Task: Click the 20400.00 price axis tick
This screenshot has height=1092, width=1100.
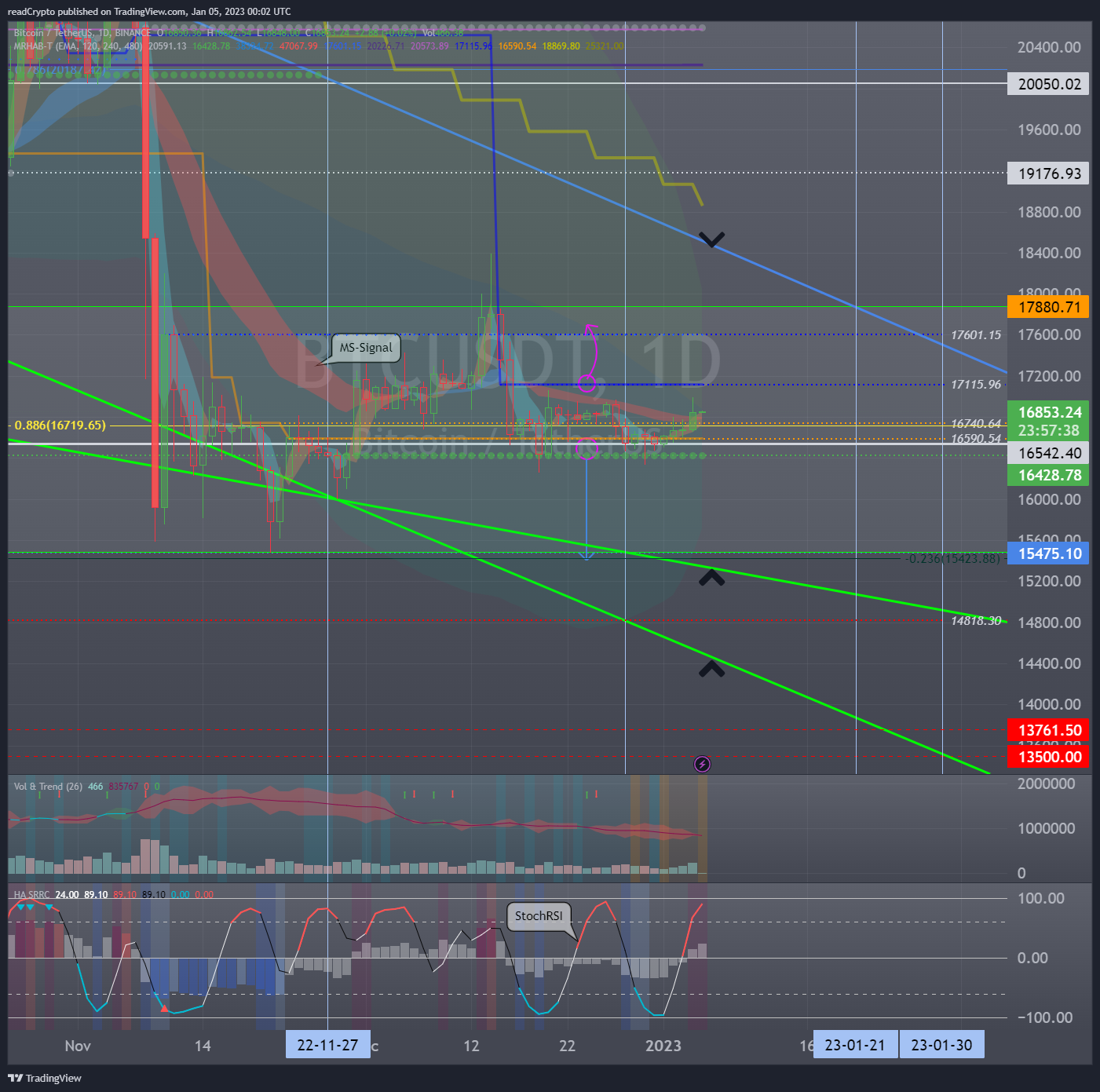Action: click(x=1049, y=47)
